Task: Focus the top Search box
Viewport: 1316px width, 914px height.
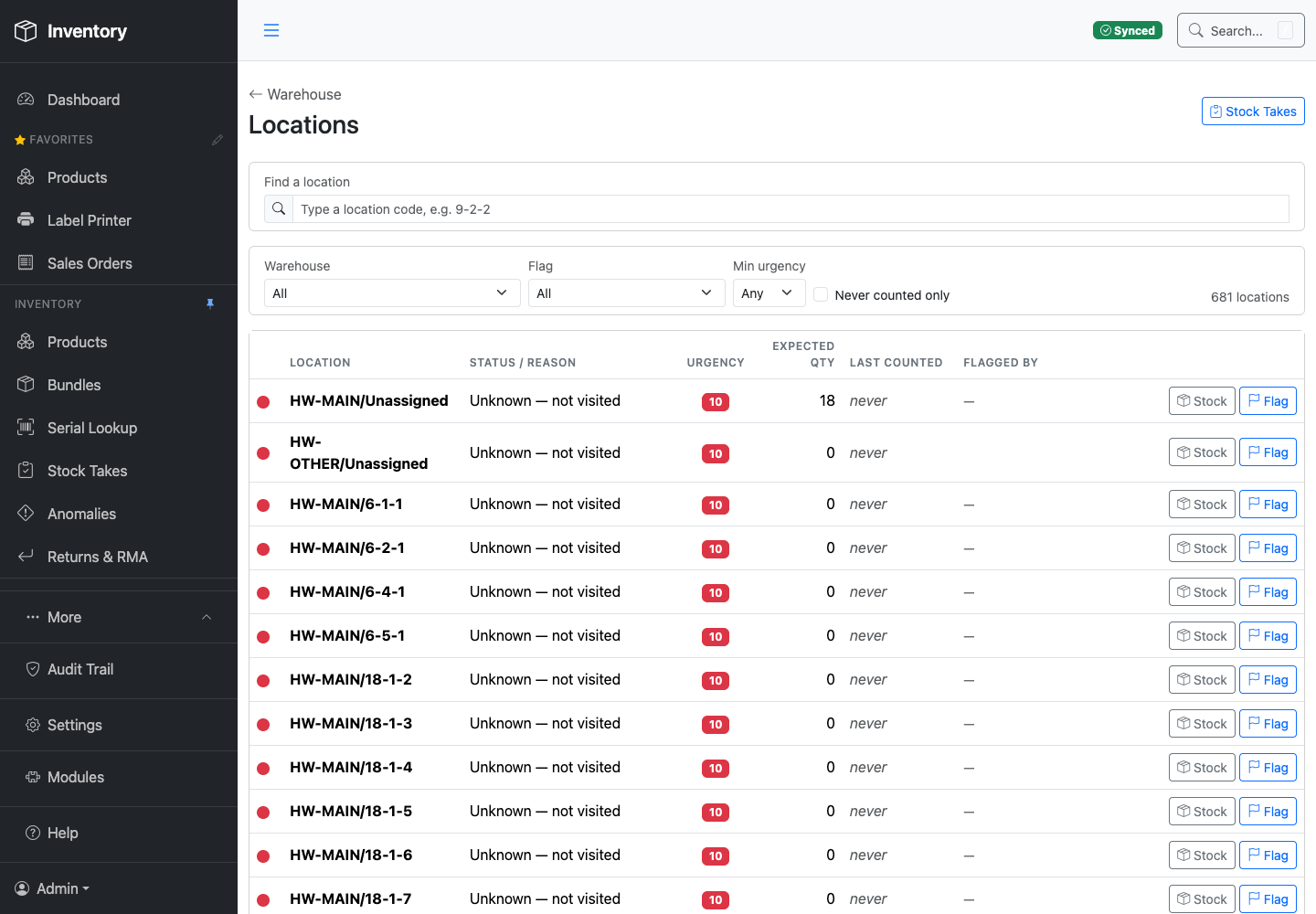Action: pos(1240,30)
